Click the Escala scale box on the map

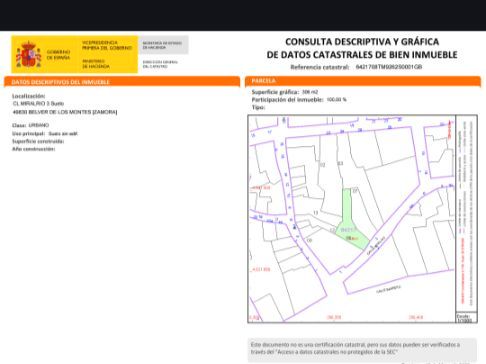pos(466,318)
